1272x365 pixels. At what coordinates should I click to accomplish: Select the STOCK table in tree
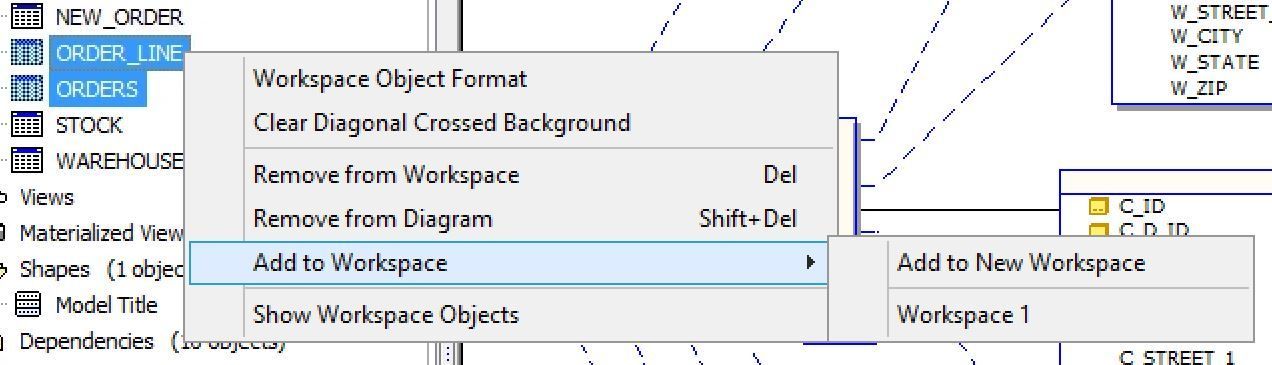[x=89, y=125]
